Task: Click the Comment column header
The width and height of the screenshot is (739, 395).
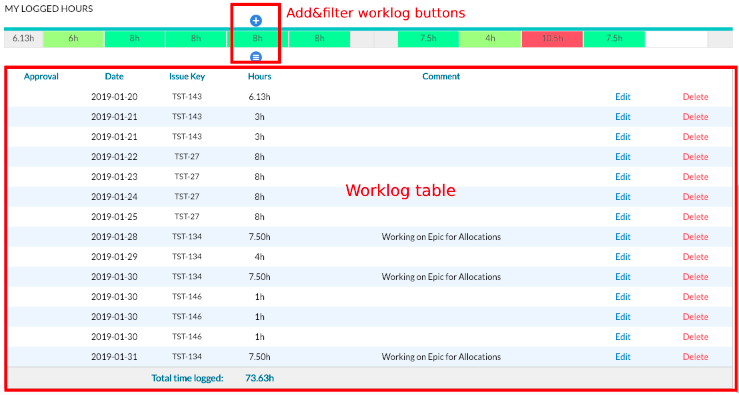Action: click(441, 76)
